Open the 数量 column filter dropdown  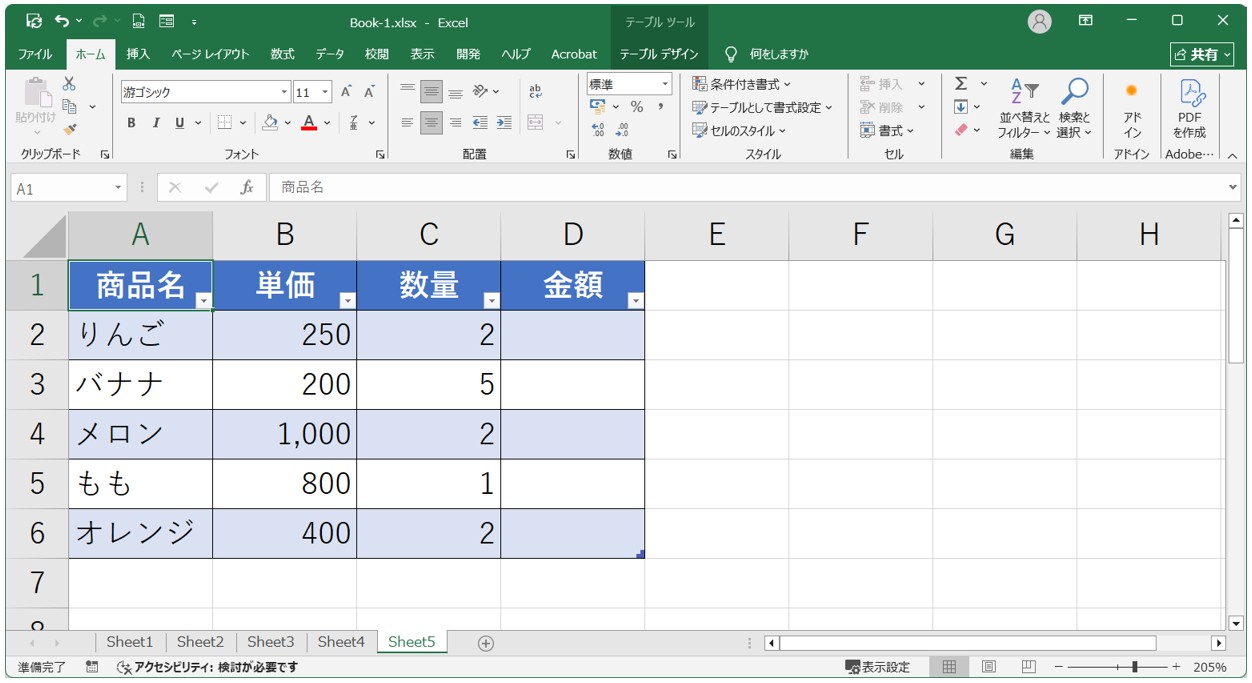tap(491, 300)
